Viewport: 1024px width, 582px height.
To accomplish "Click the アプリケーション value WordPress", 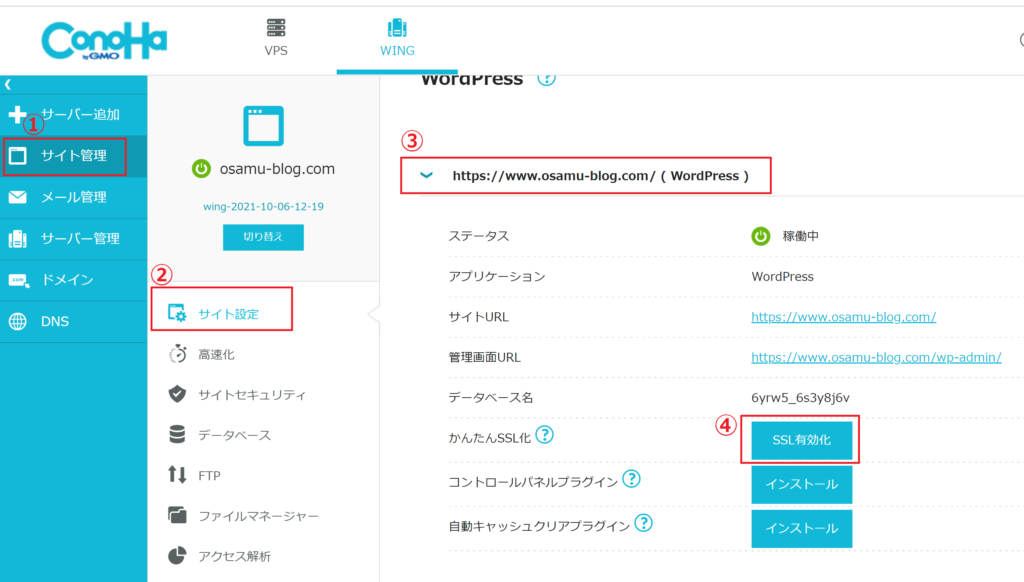I will point(782,277).
